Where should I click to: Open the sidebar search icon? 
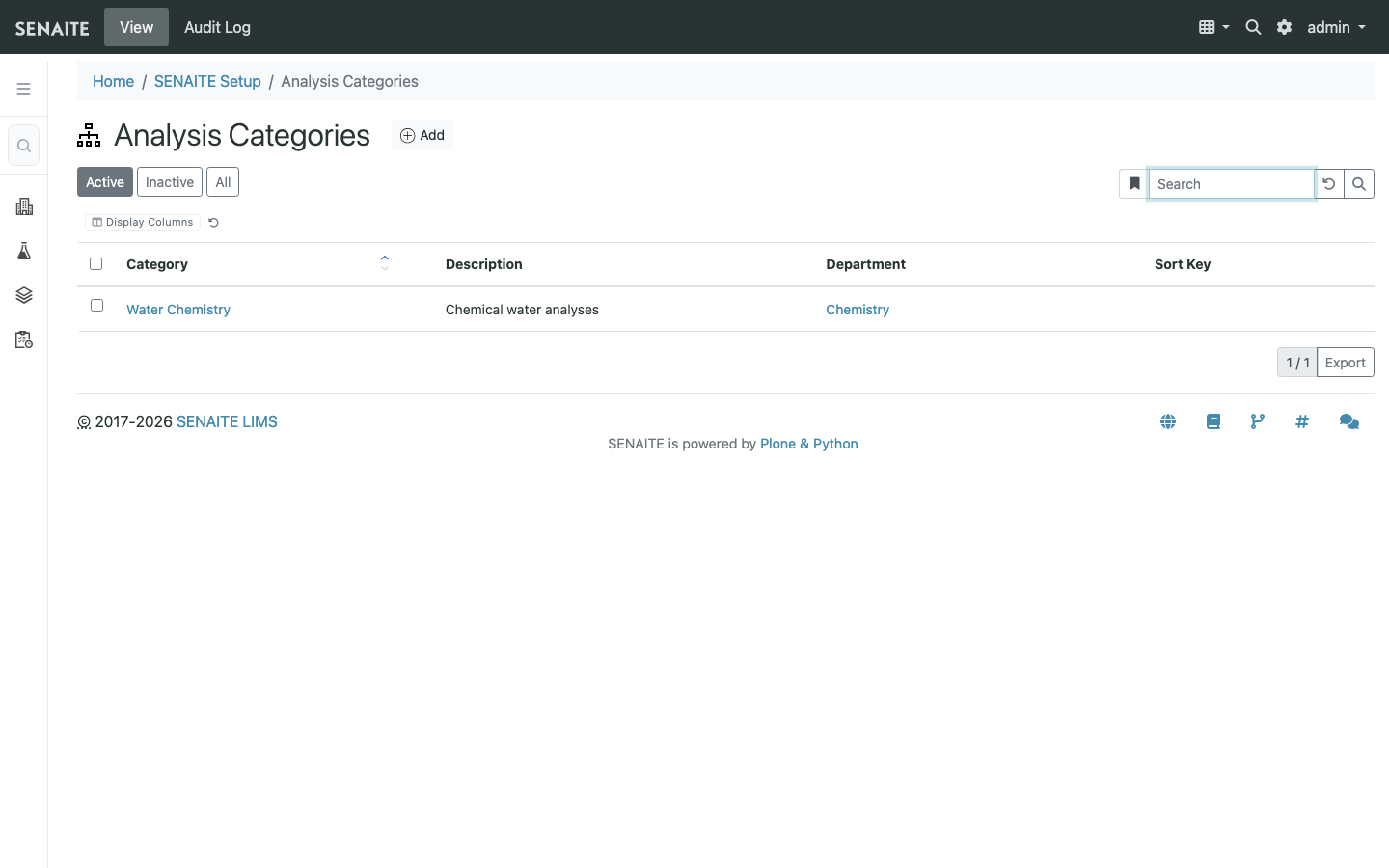click(x=24, y=146)
